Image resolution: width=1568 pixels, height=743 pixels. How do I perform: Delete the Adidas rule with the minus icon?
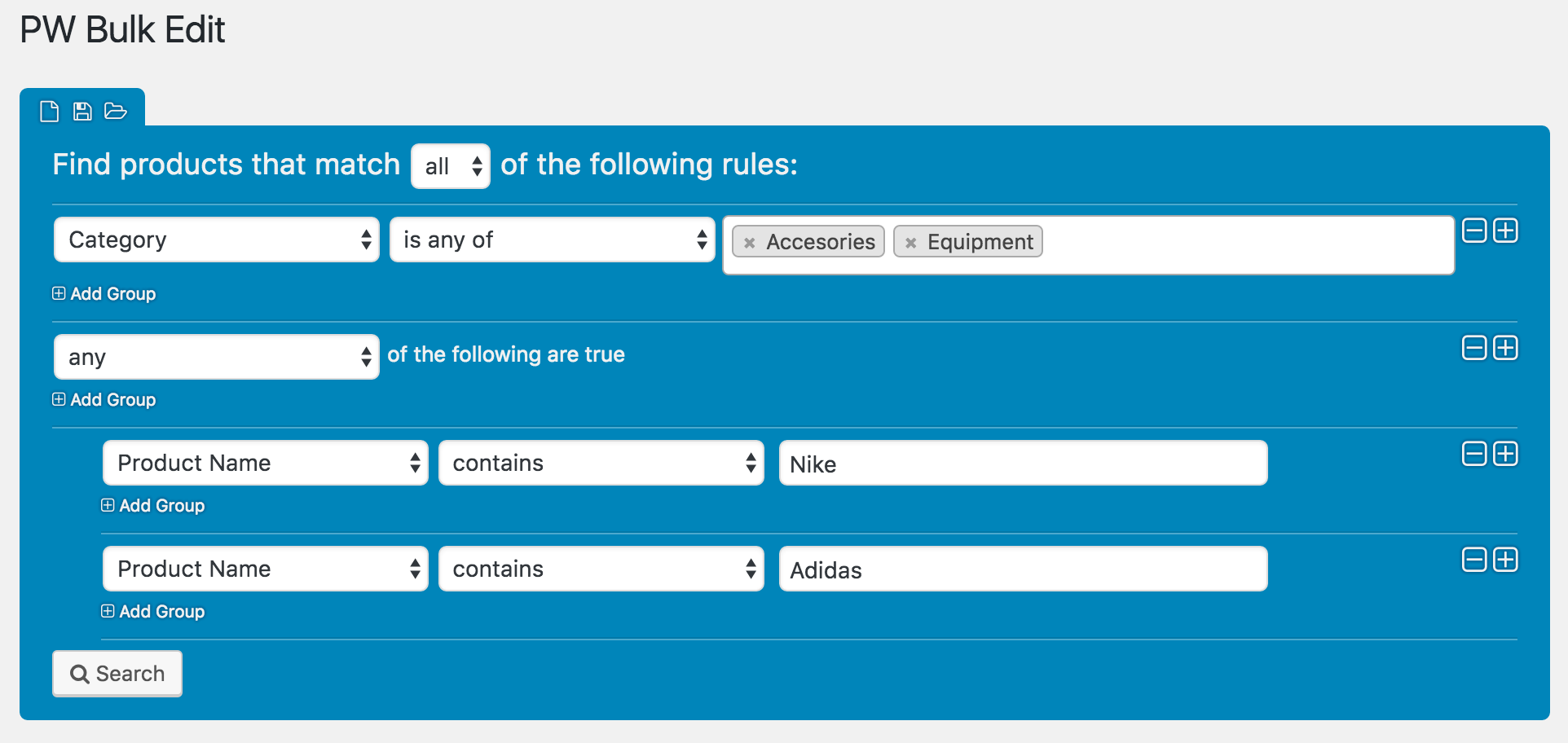click(x=1473, y=560)
